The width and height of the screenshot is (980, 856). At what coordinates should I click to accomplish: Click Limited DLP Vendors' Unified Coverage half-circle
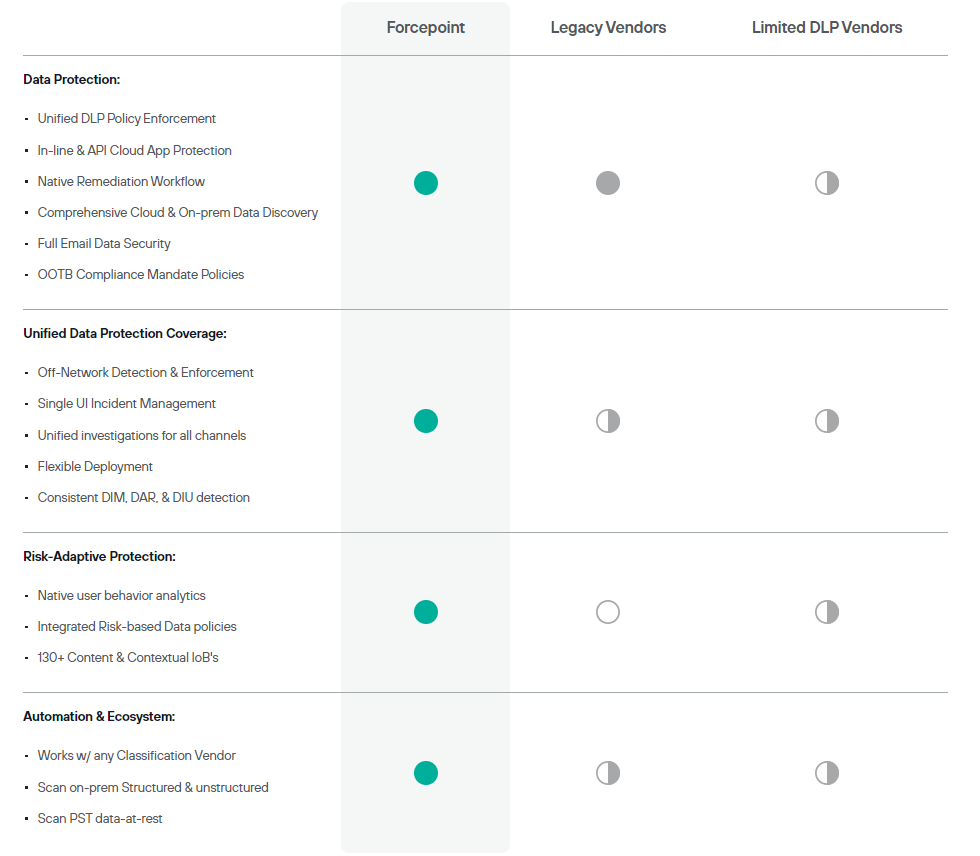tap(827, 421)
